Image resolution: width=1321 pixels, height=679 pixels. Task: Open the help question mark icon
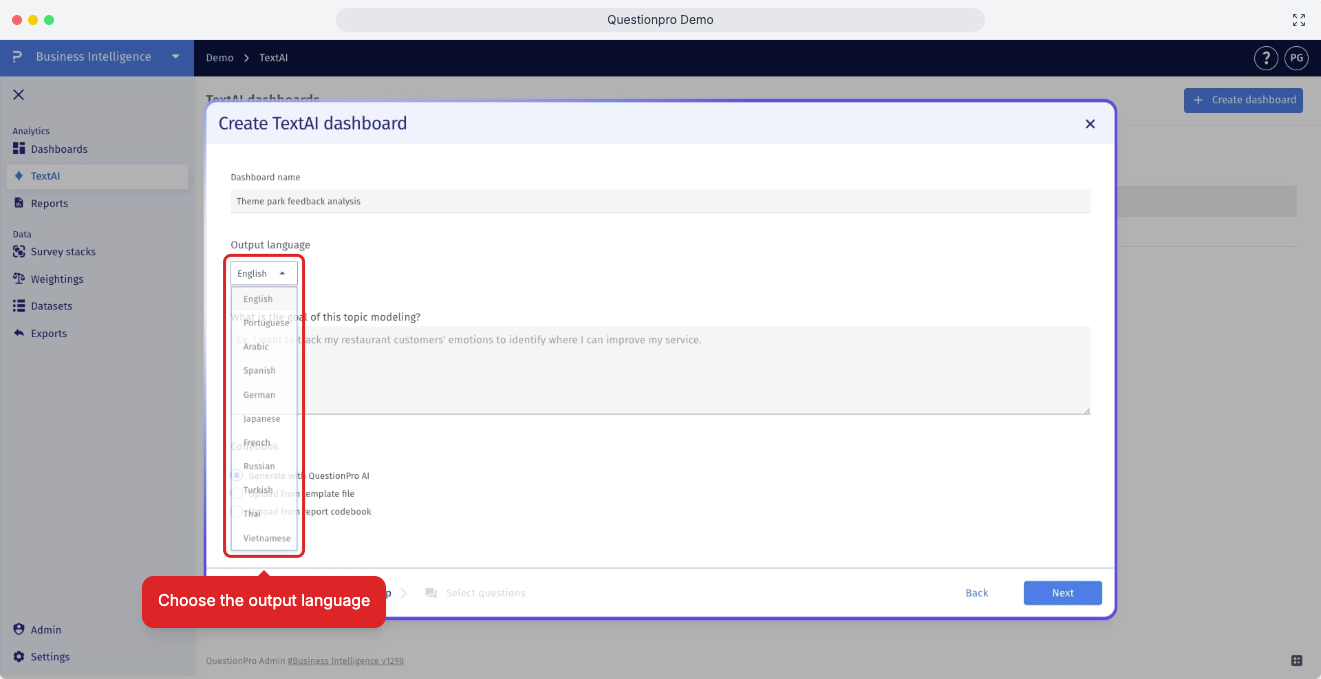click(1266, 58)
